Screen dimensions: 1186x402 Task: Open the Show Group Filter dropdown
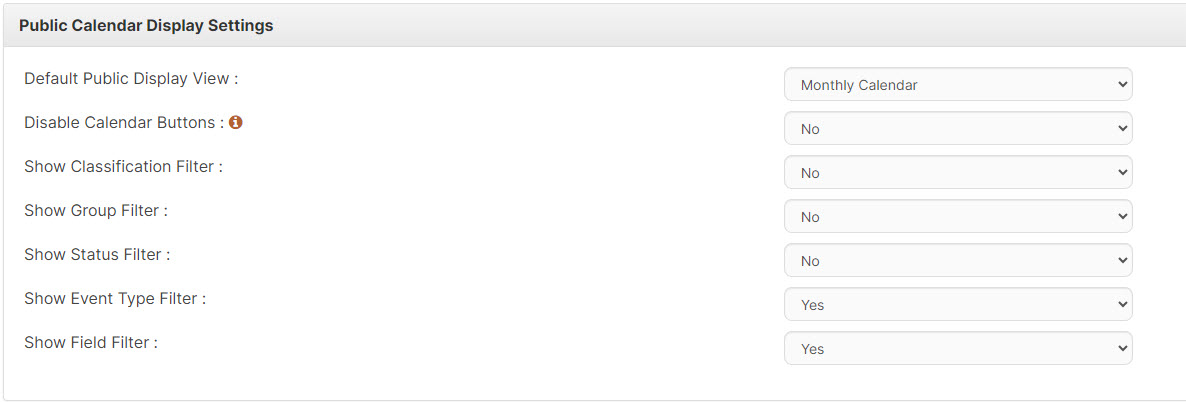tap(958, 217)
